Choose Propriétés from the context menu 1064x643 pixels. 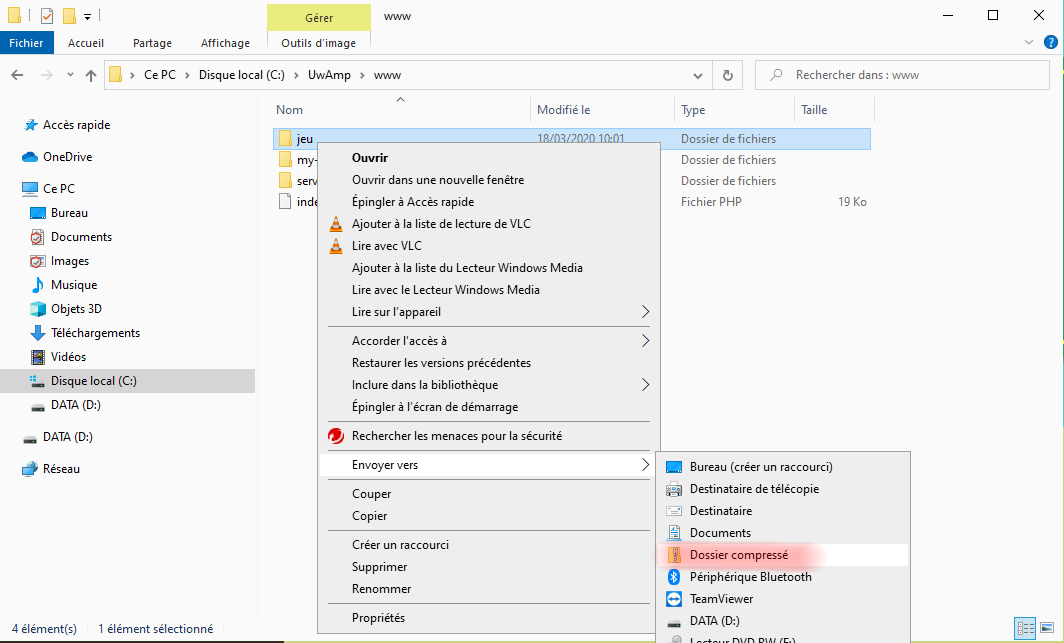point(378,618)
